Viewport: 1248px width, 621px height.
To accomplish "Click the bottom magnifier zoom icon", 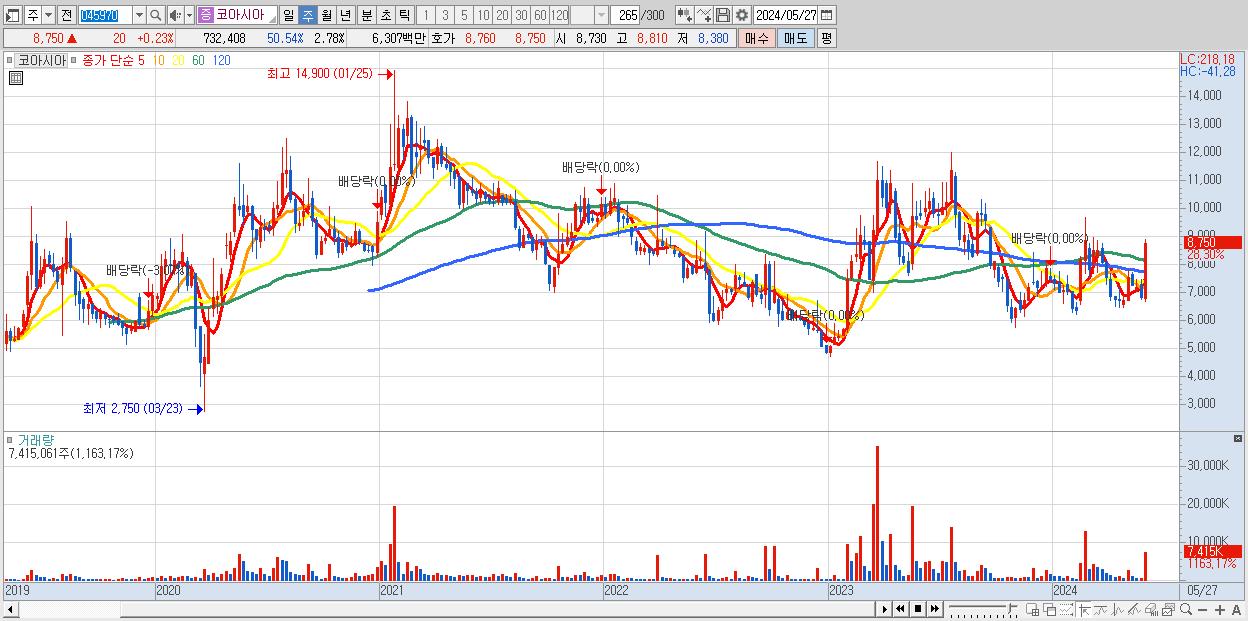I will coord(1185,609).
